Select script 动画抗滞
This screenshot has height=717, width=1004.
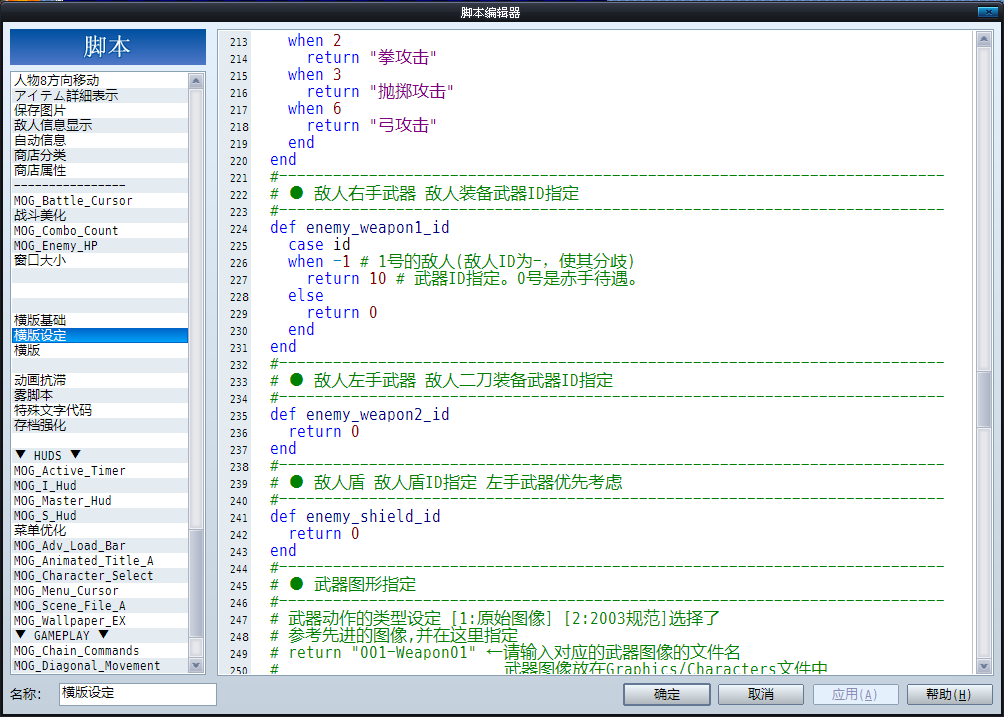pos(100,380)
